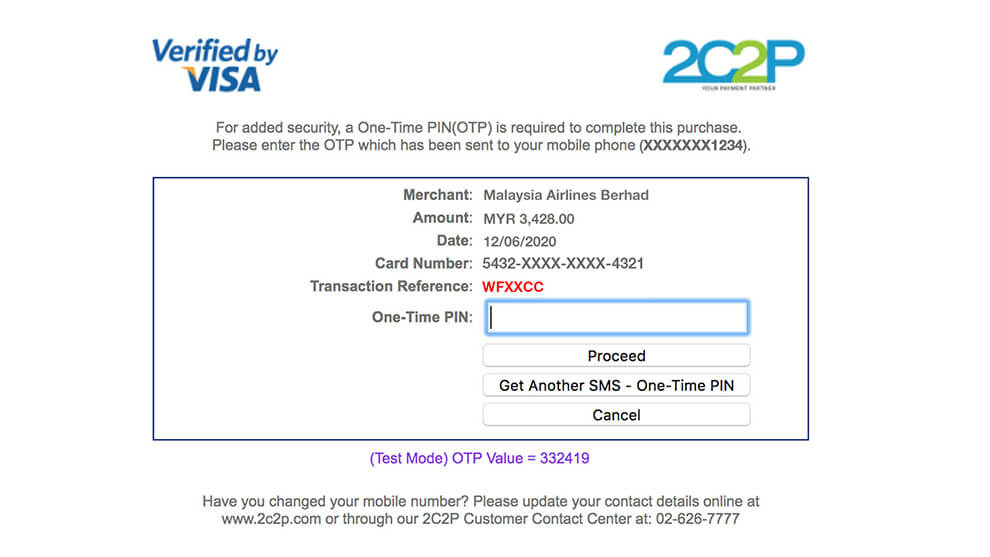Click the Test Mode OTP Value text

479,458
